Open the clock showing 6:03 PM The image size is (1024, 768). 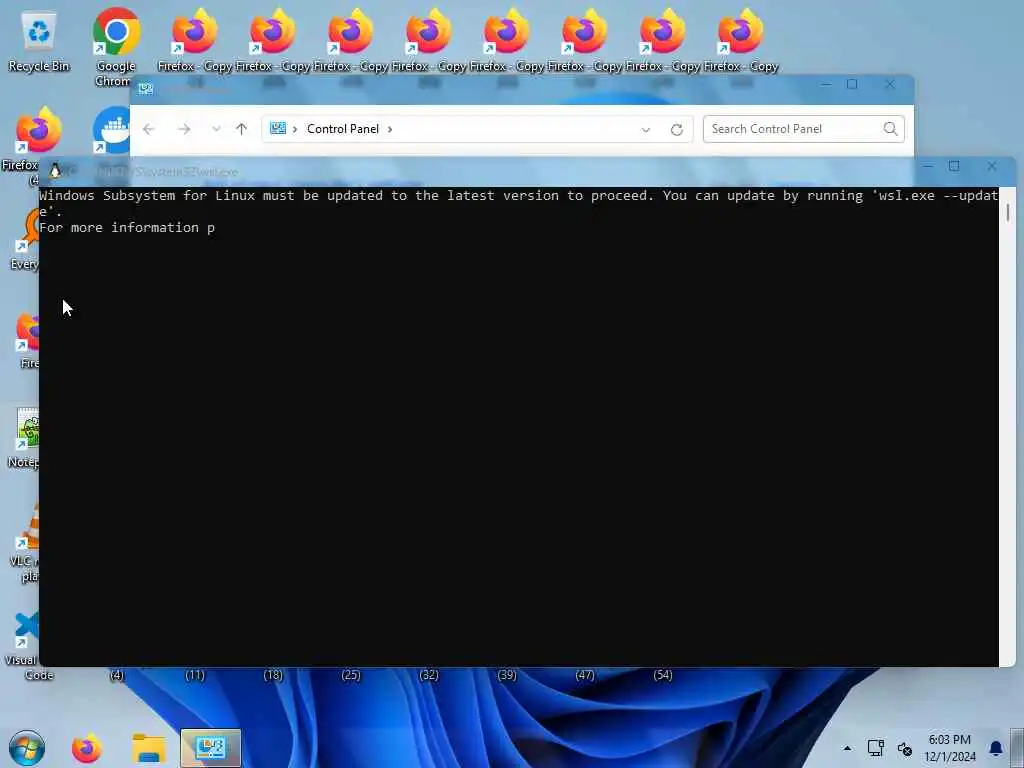pos(950,748)
